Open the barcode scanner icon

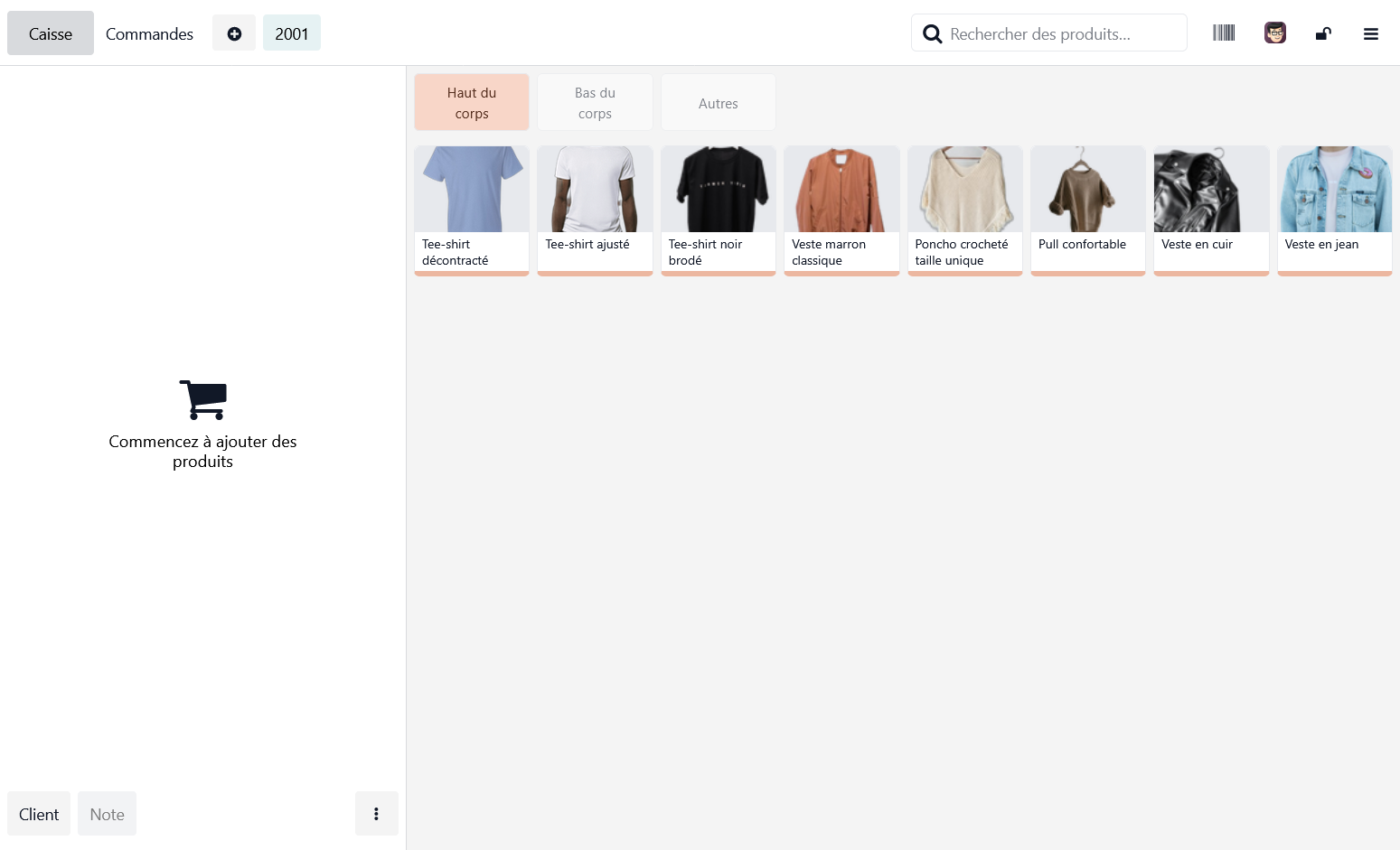coord(1224,33)
